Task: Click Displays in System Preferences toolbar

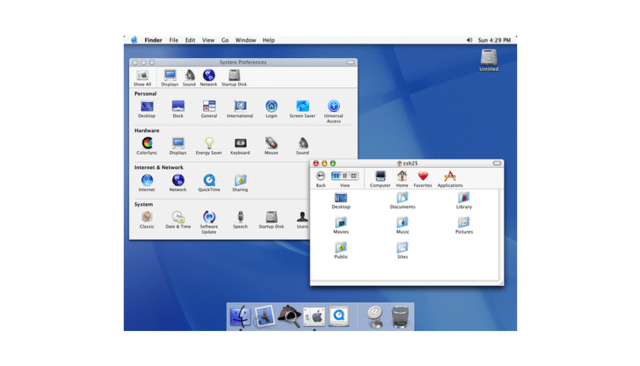Action: pos(170,78)
